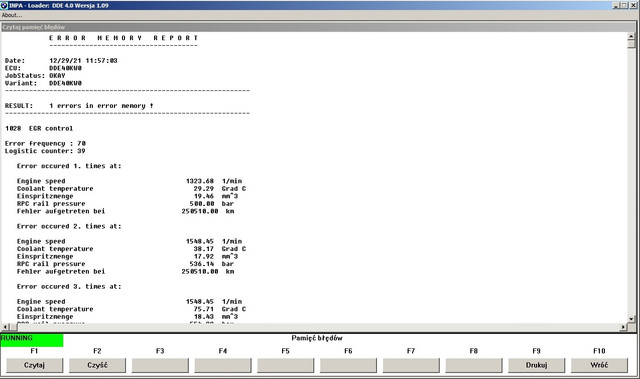Screen dimensions: 640x379
Task: Click the 'Czytaj pamięć błędów' panel header
Action: coord(318,27)
